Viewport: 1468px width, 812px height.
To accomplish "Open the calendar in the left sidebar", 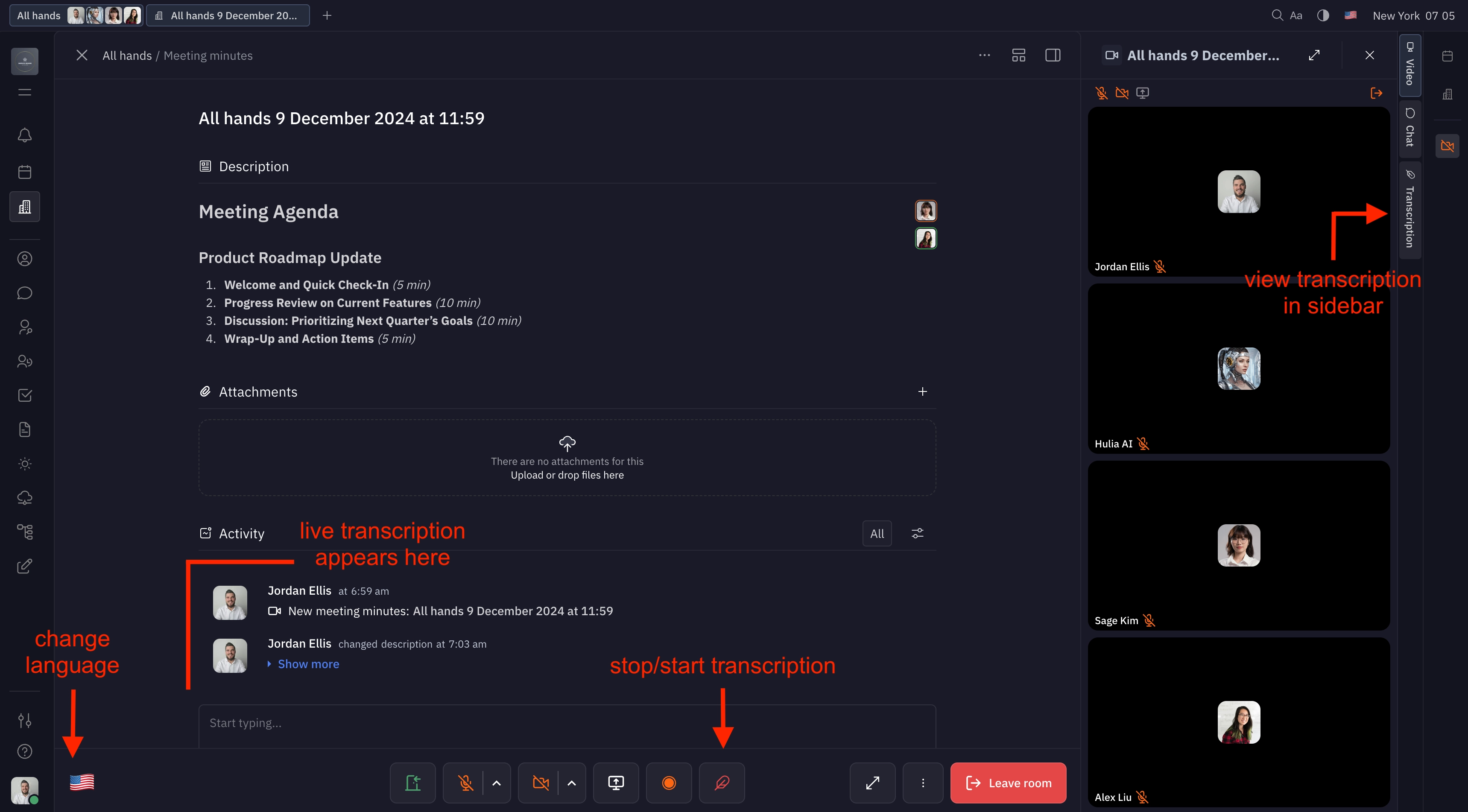I will click(24, 172).
